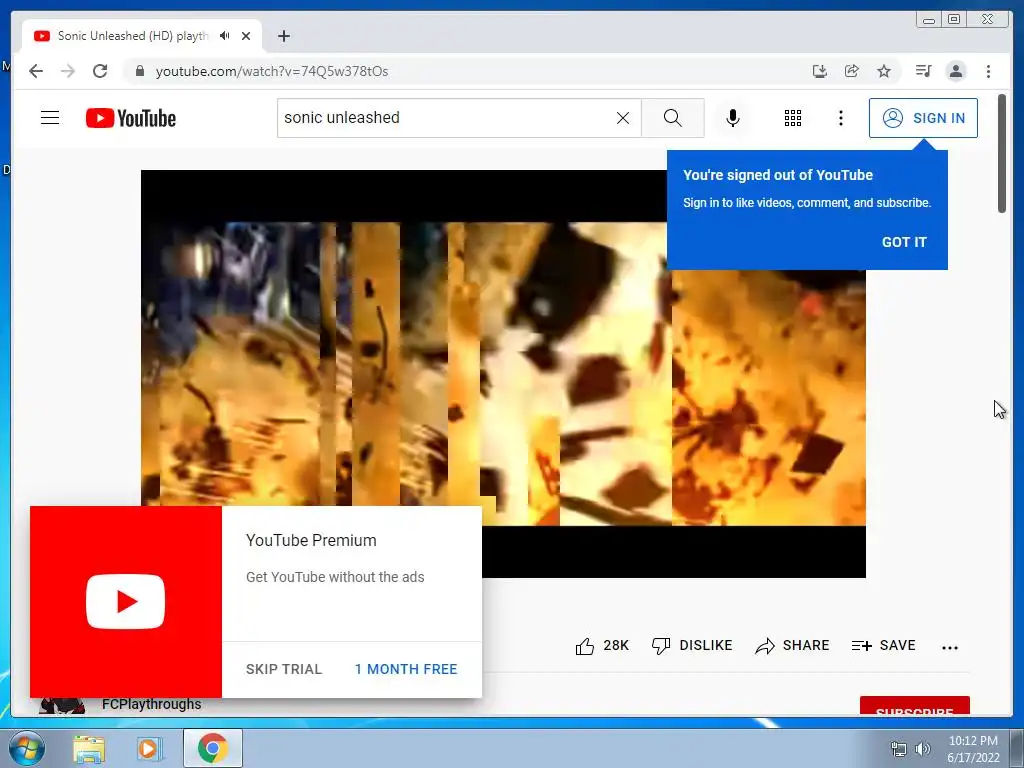Open a new Chrome tab
Viewport: 1024px width, 768px height.
pos(283,36)
